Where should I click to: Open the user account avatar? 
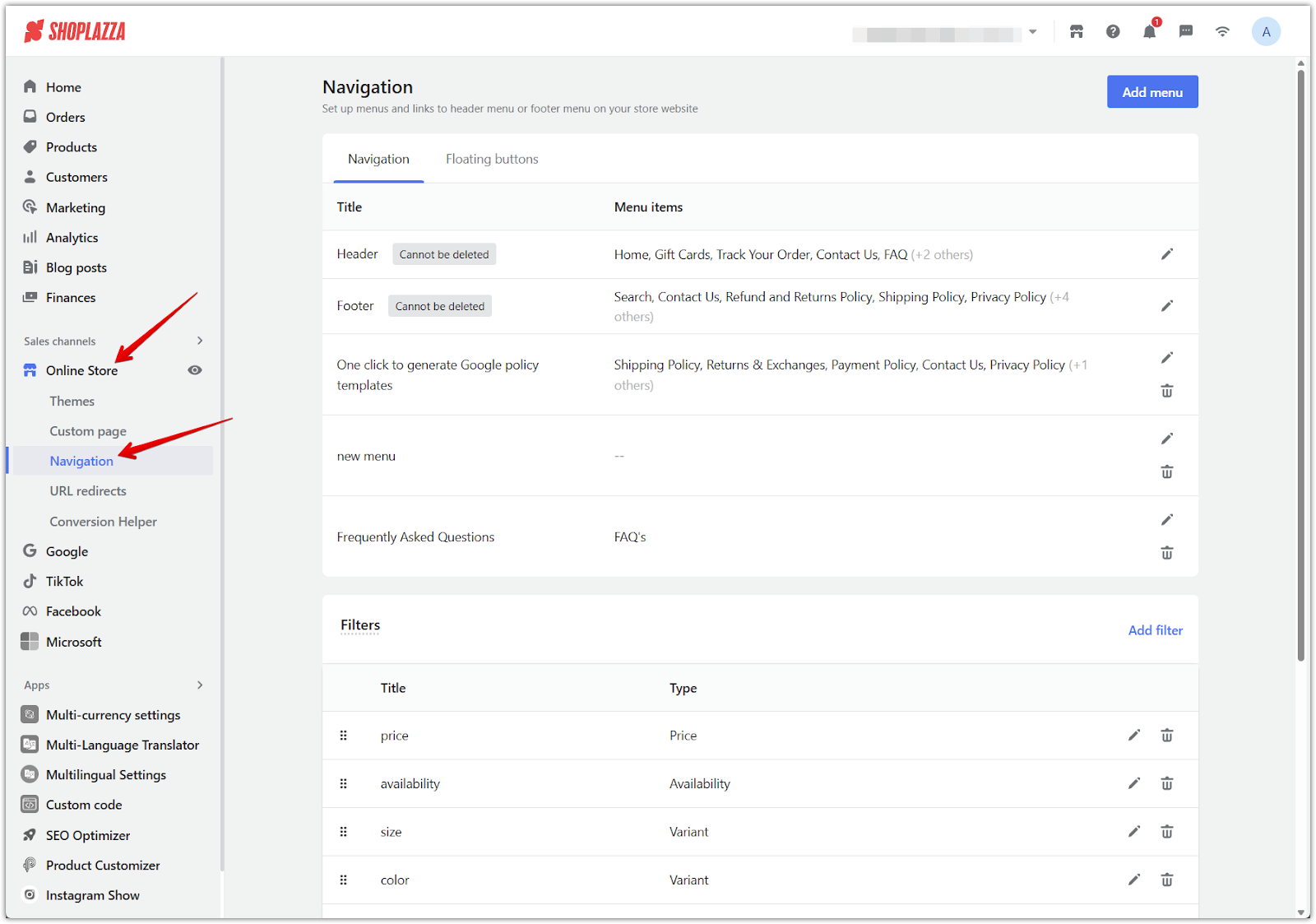(1265, 32)
